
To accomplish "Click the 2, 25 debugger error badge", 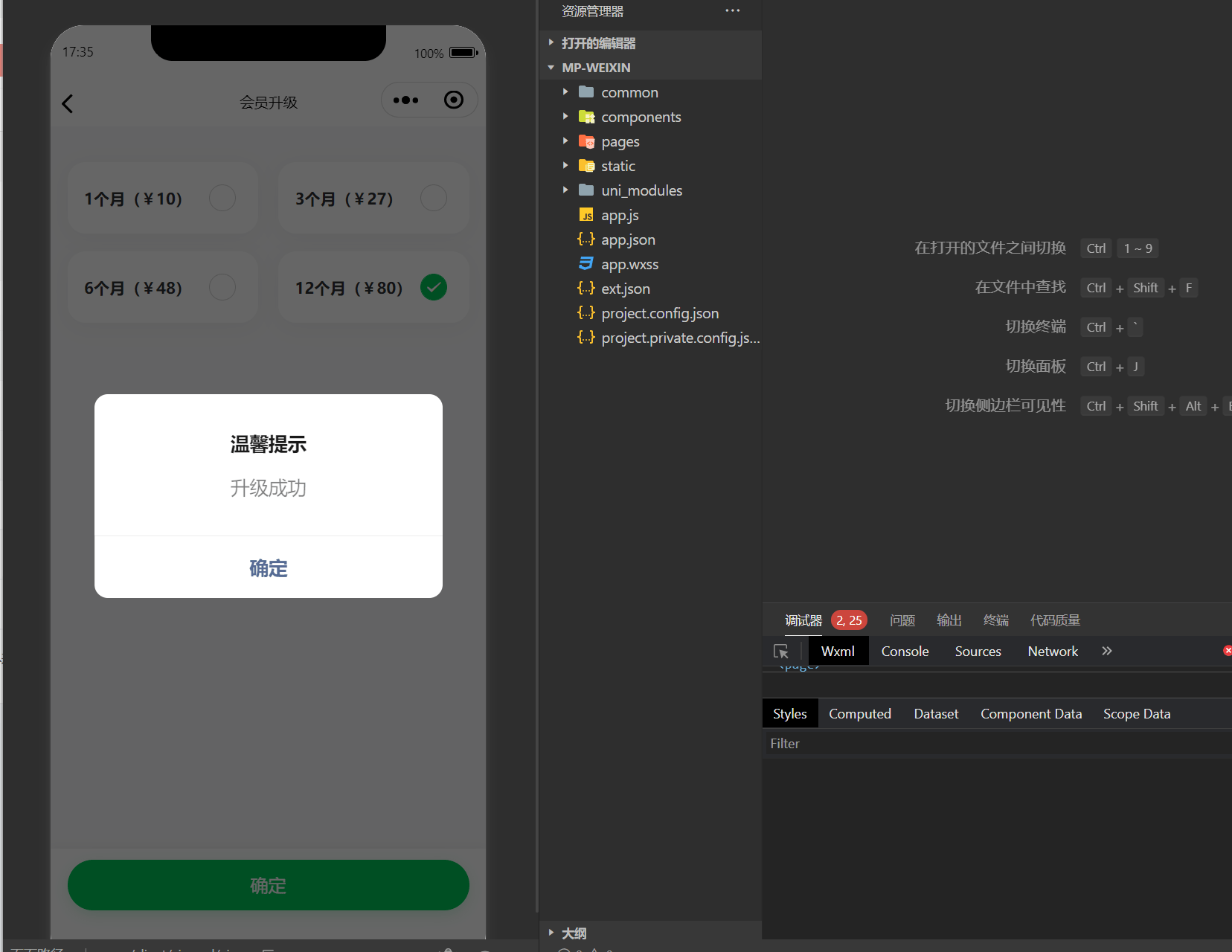I will [x=849, y=620].
